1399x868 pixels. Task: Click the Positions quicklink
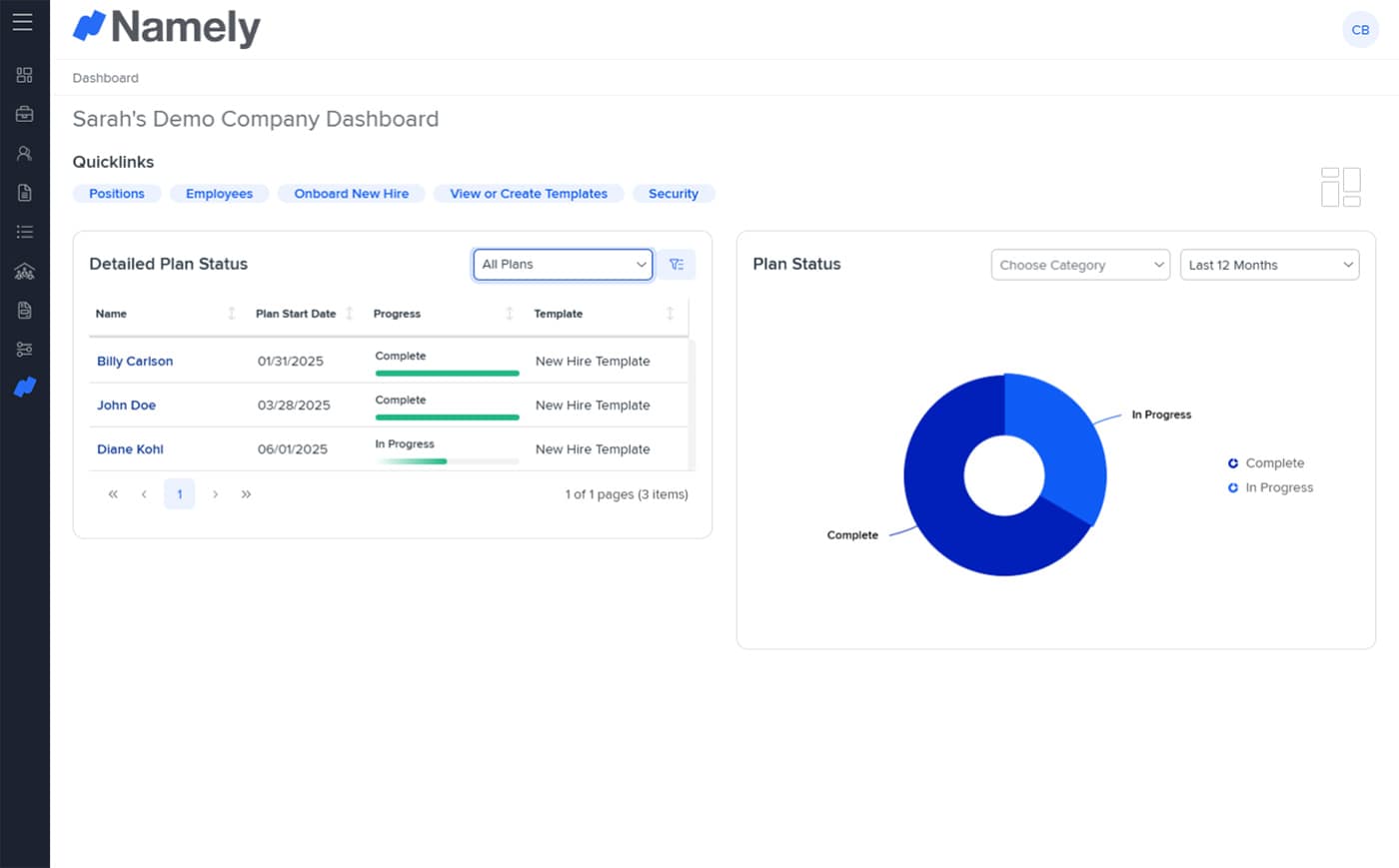pyautogui.click(x=116, y=194)
